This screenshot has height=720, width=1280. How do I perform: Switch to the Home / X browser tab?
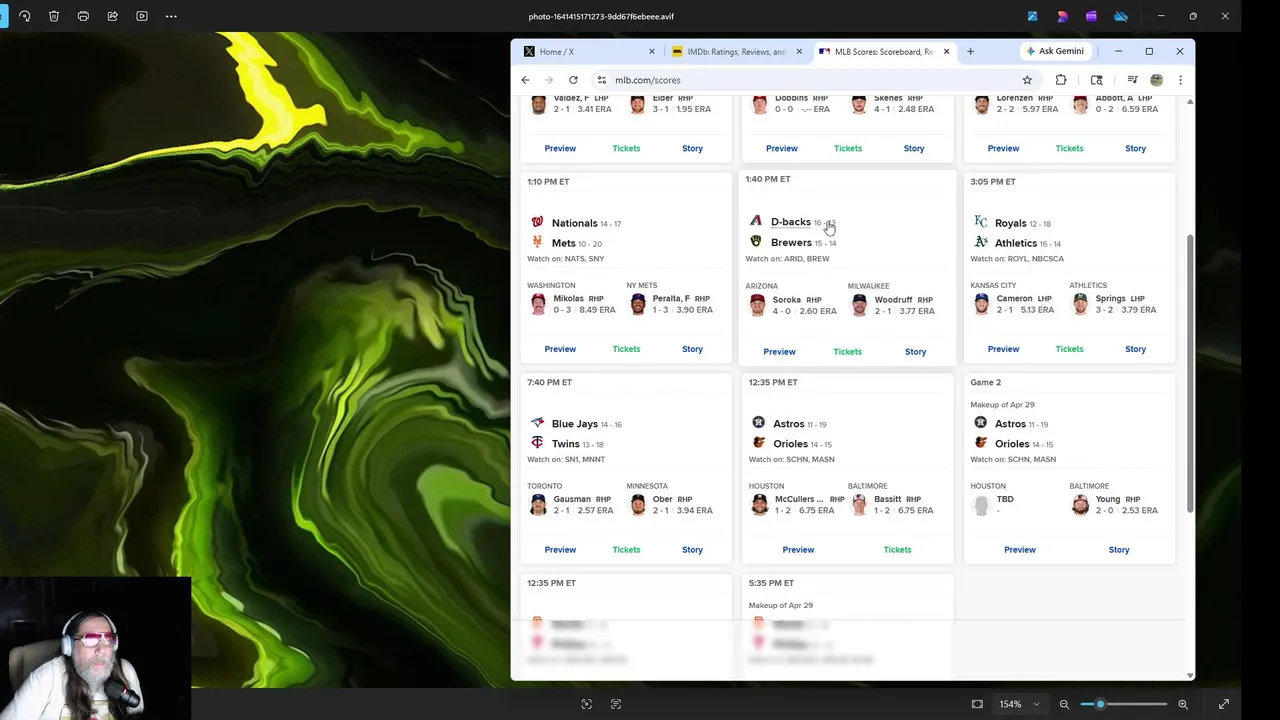(588, 51)
